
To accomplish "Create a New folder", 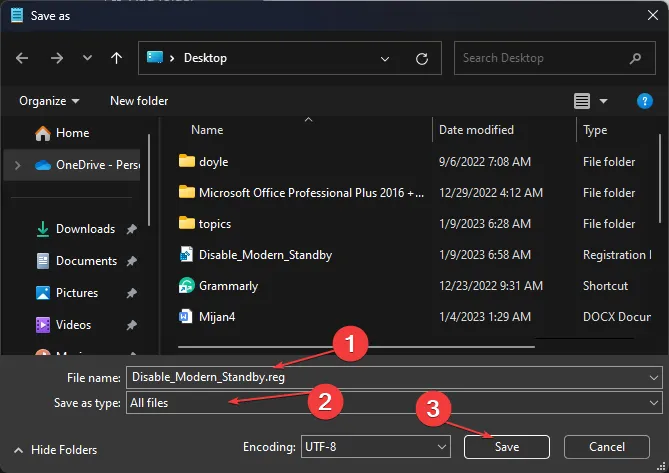I will 139,101.
